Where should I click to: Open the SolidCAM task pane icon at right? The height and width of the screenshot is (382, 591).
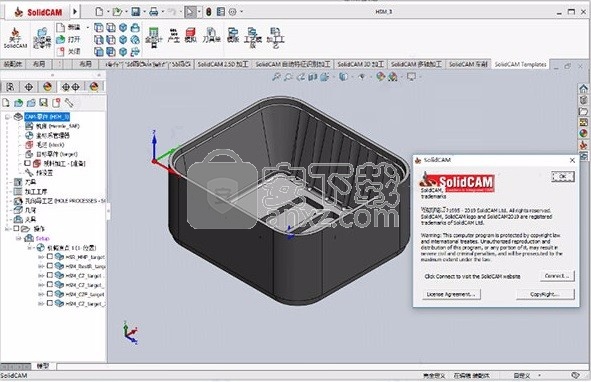[x=583, y=144]
